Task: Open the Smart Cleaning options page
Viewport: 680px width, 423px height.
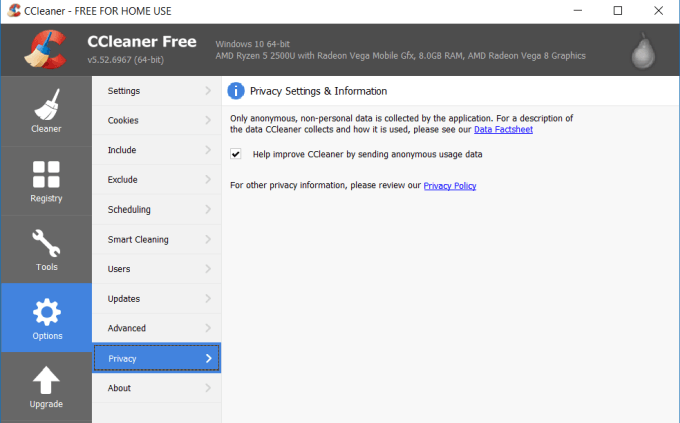Action: 157,239
